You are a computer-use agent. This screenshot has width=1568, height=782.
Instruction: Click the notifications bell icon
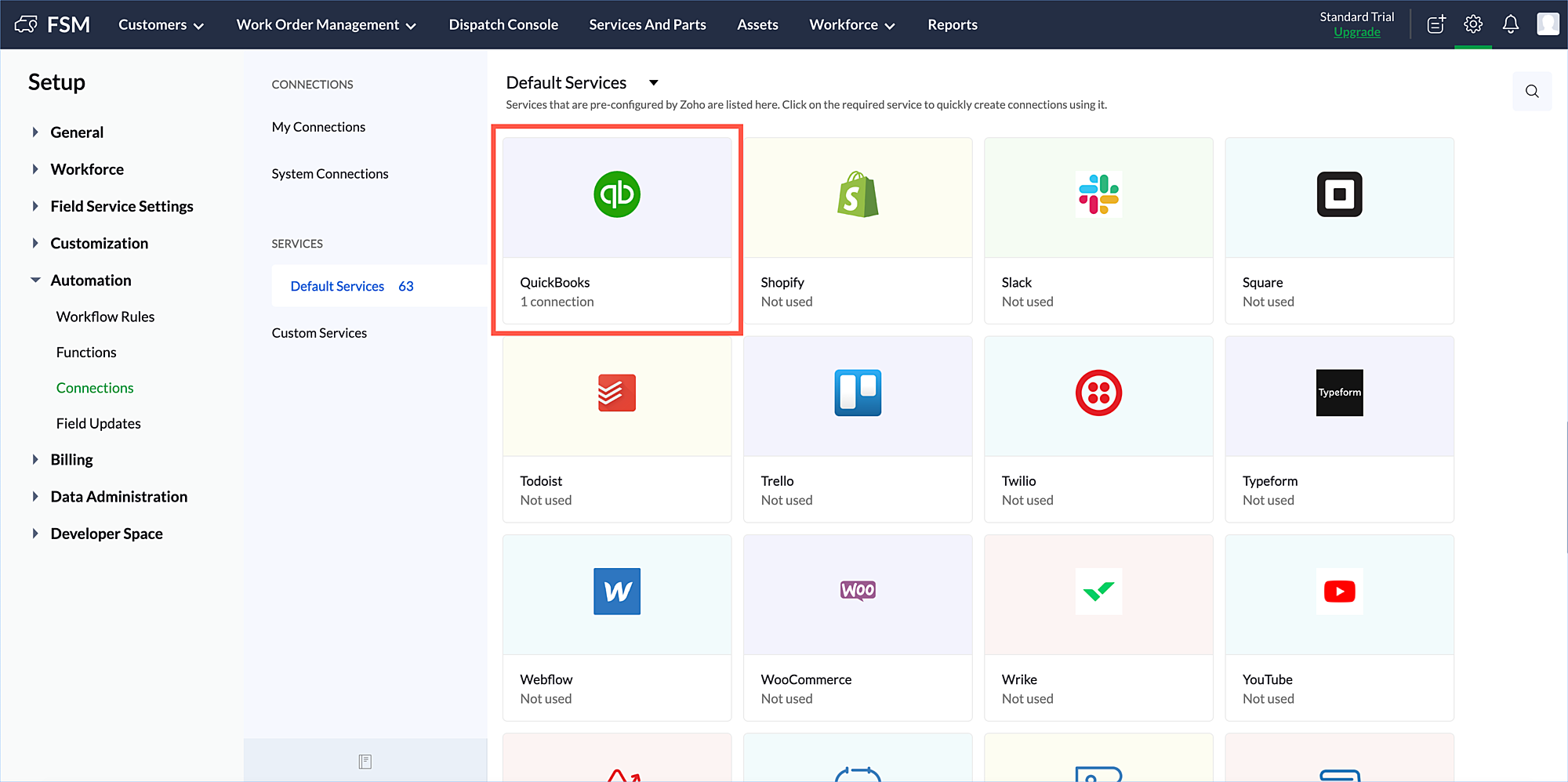coord(1510,24)
